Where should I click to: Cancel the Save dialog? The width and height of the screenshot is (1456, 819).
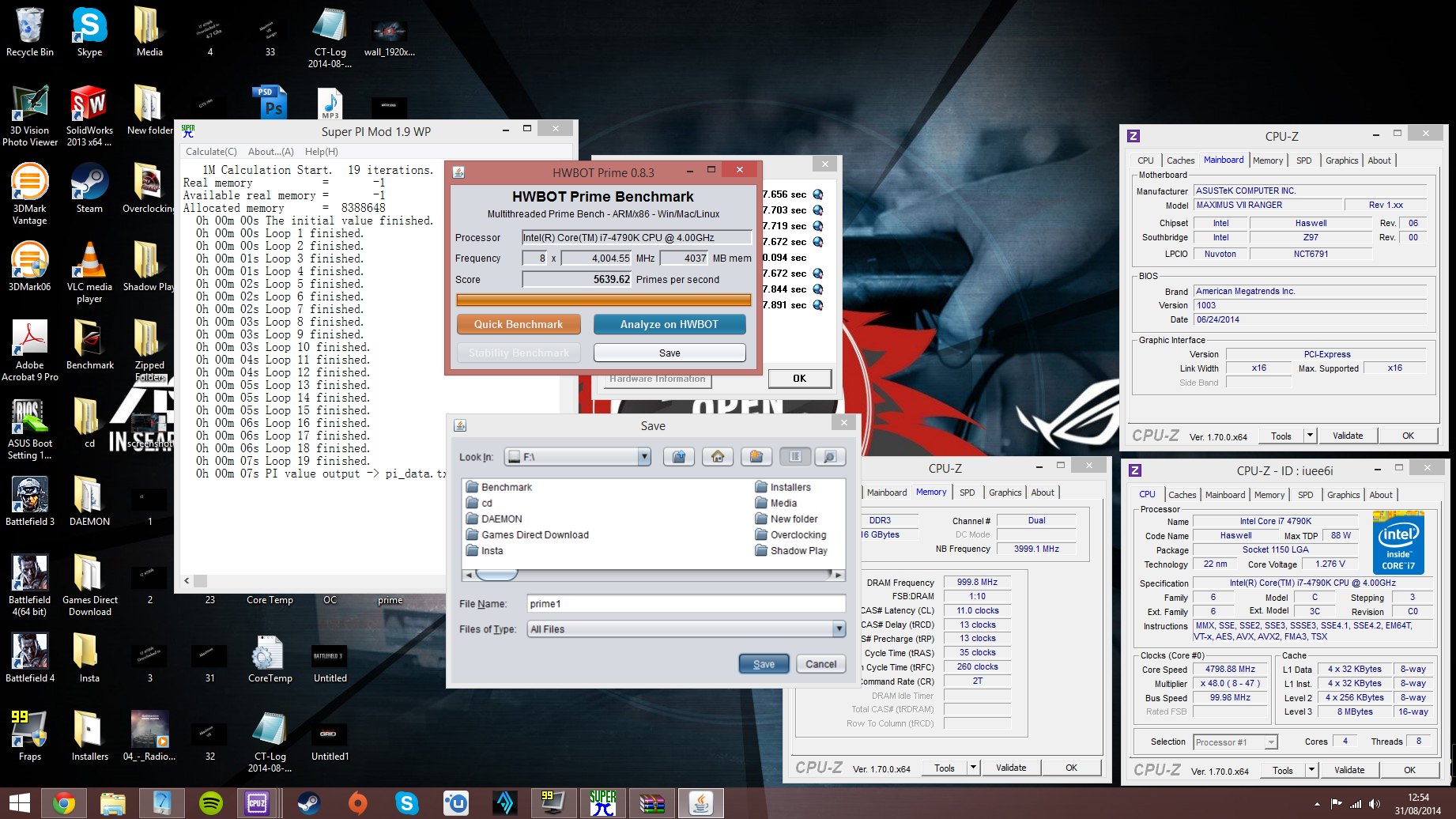[x=820, y=664]
